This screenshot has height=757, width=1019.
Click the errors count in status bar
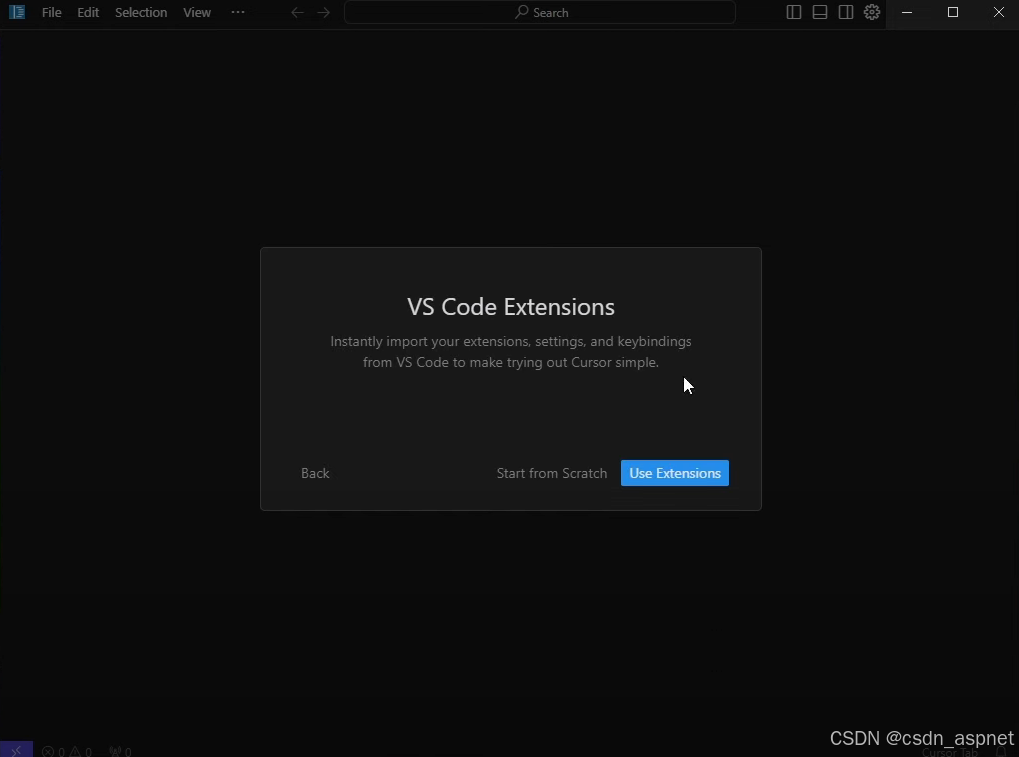[53, 752]
